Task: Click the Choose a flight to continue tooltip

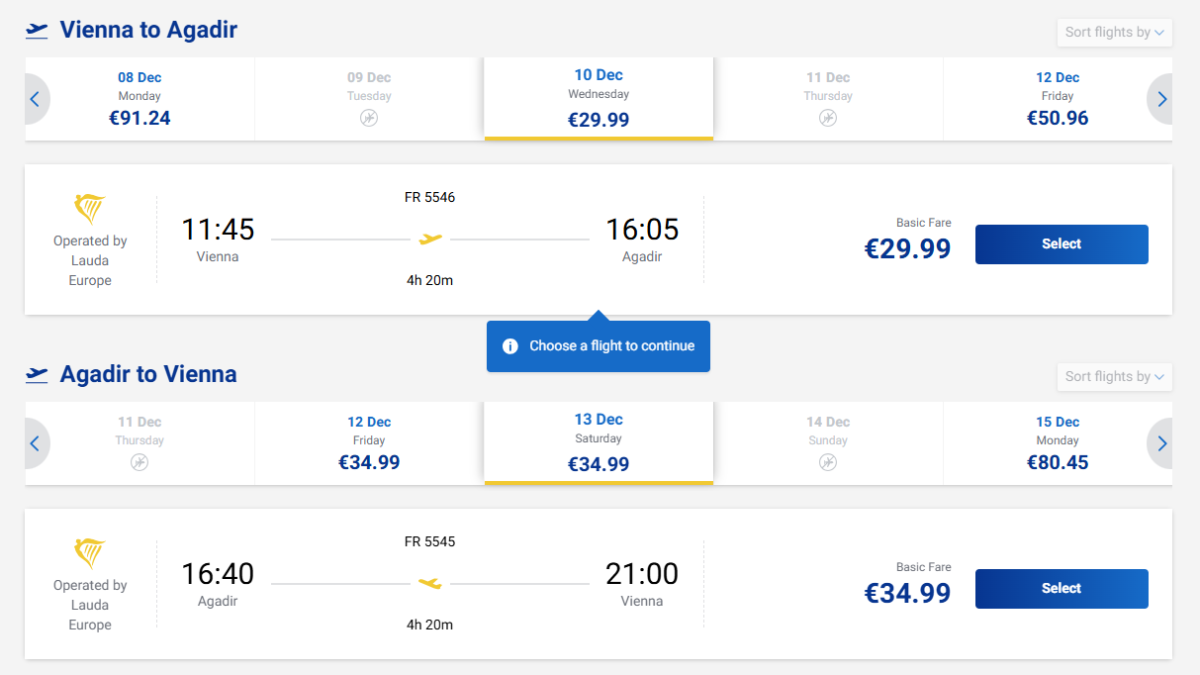Action: pos(611,346)
